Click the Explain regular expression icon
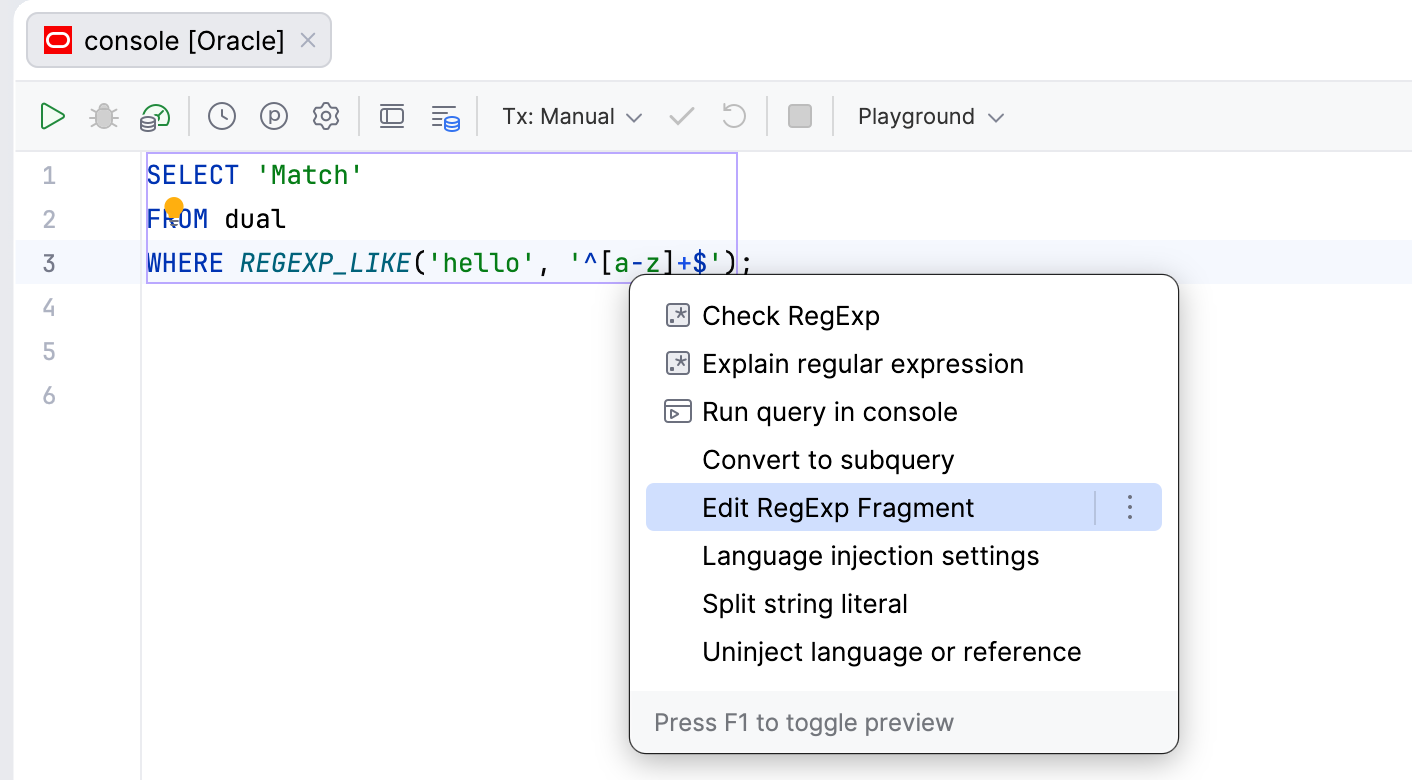This screenshot has width=1412, height=780. pos(678,364)
